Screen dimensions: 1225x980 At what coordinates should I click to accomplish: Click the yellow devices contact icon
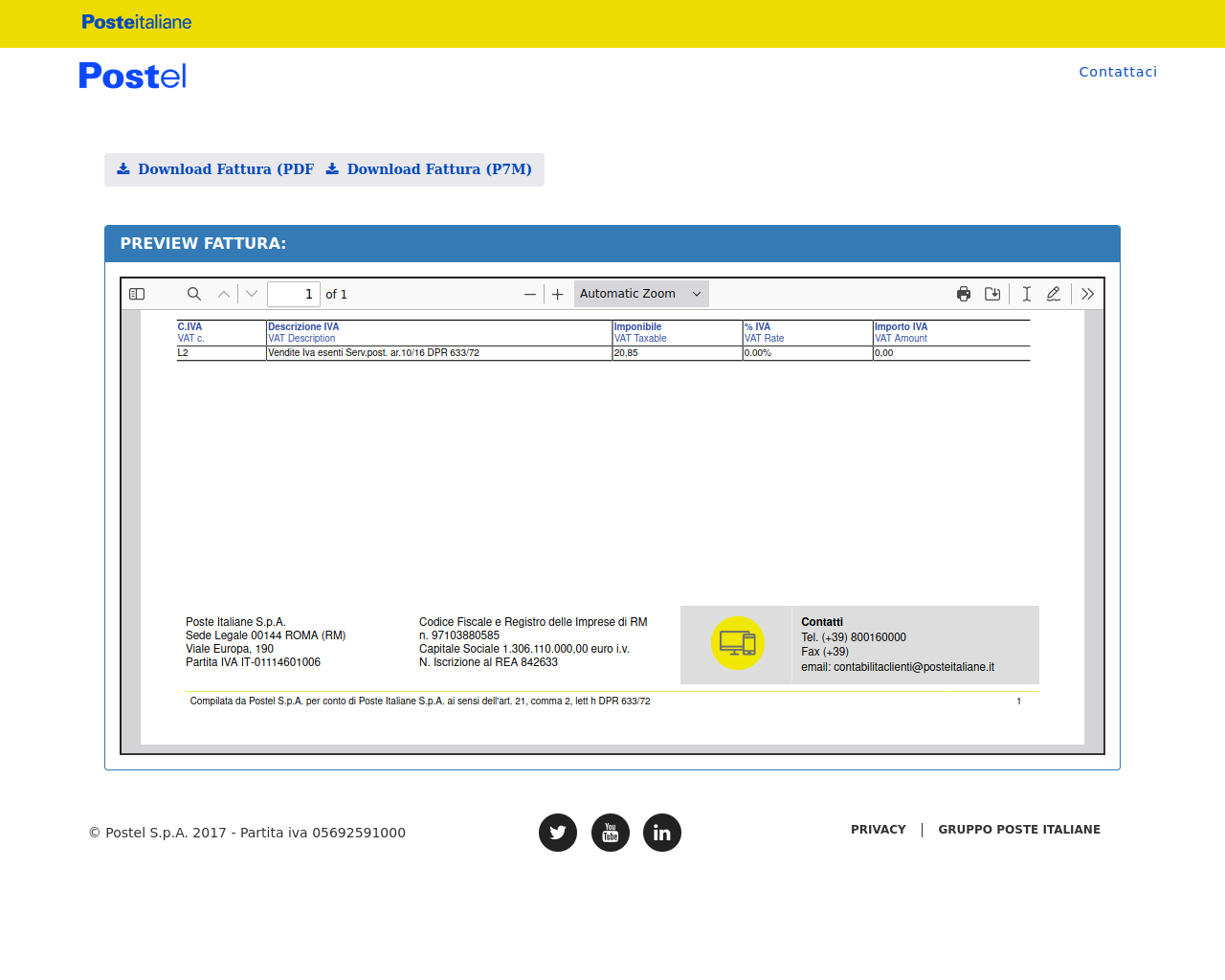738,643
